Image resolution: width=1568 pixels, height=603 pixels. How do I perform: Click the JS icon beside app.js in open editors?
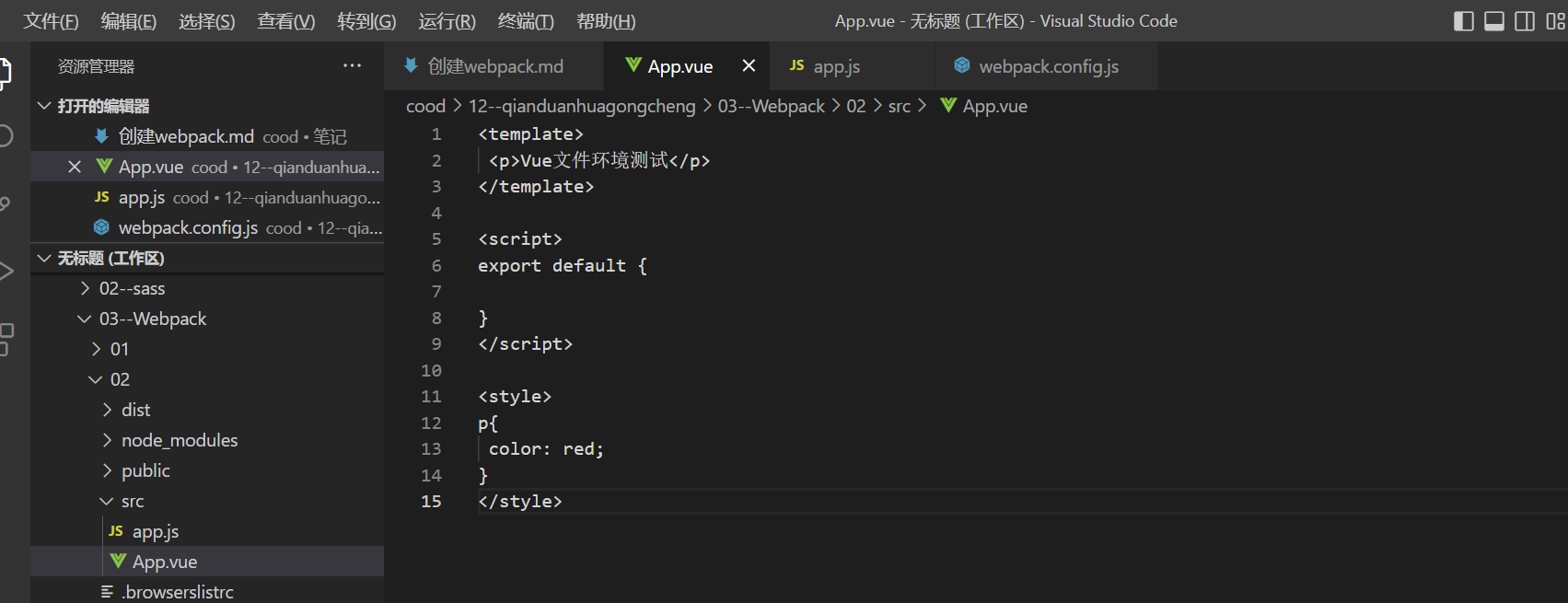tap(102, 197)
